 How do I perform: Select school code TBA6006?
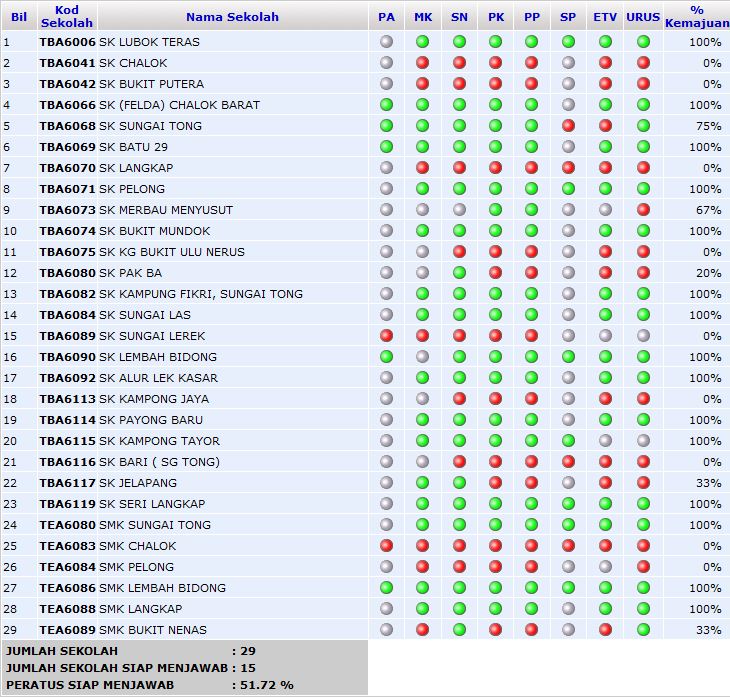point(68,42)
